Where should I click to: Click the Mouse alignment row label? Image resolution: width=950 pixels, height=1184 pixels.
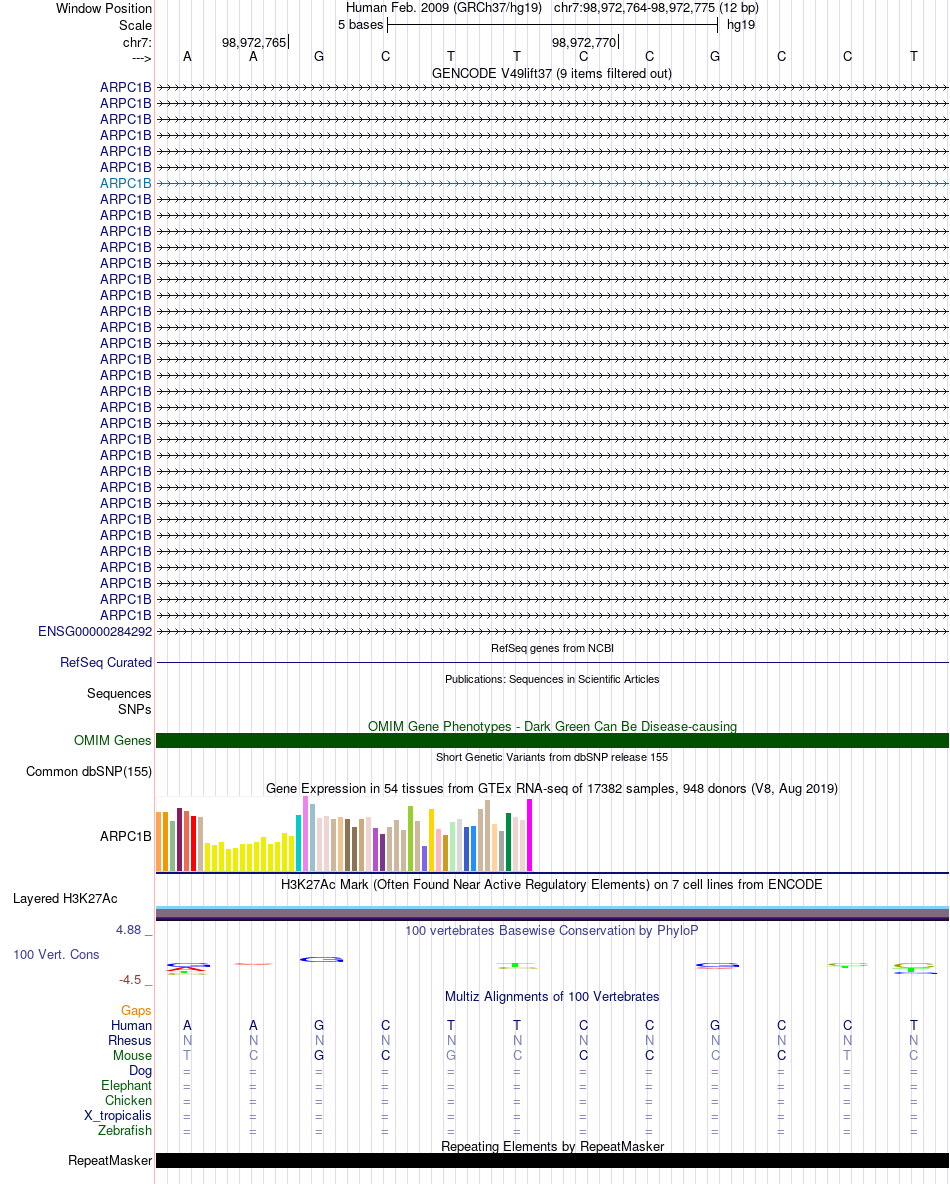click(x=132, y=1056)
